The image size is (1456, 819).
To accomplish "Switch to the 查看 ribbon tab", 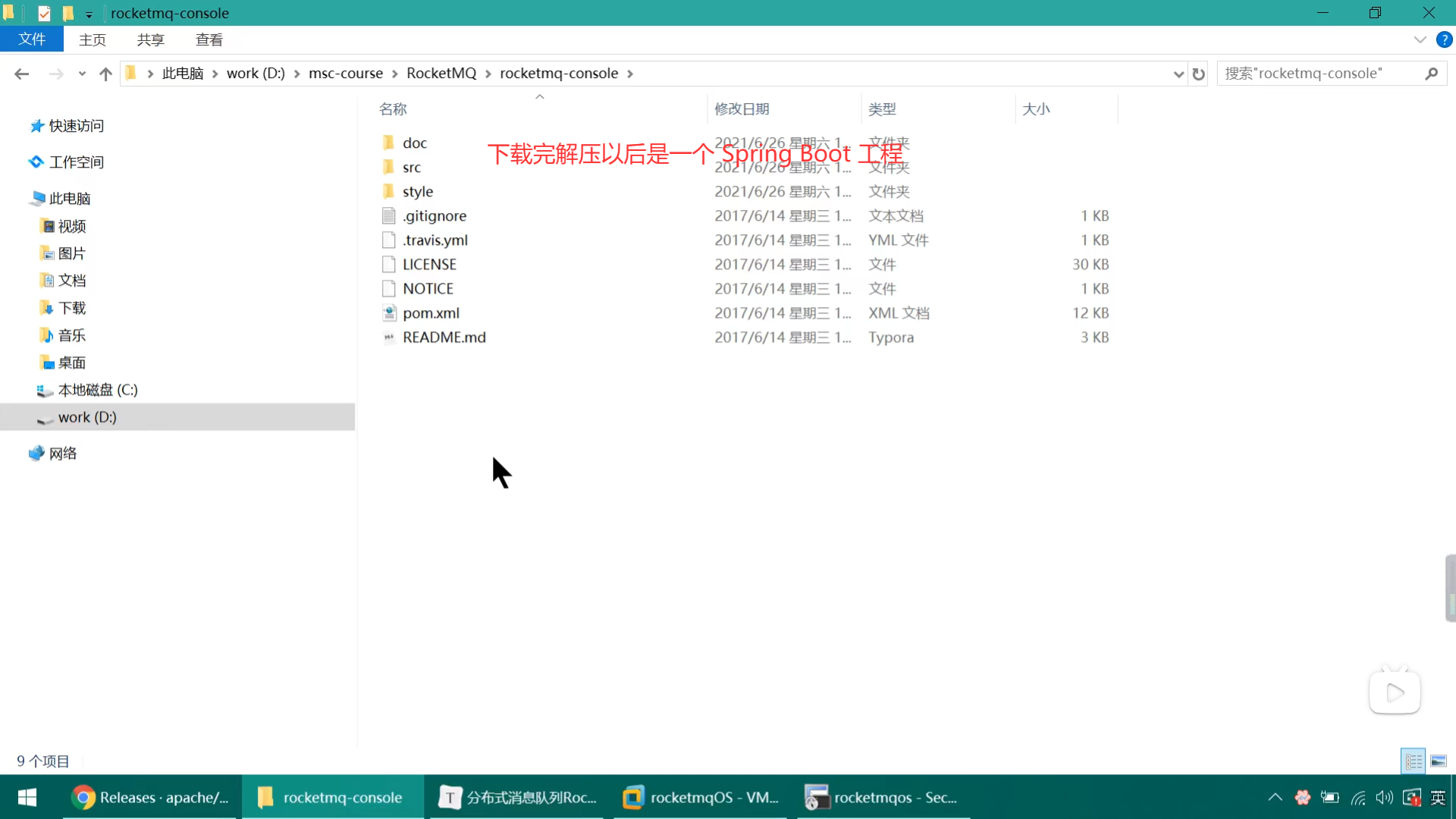I will (x=209, y=39).
